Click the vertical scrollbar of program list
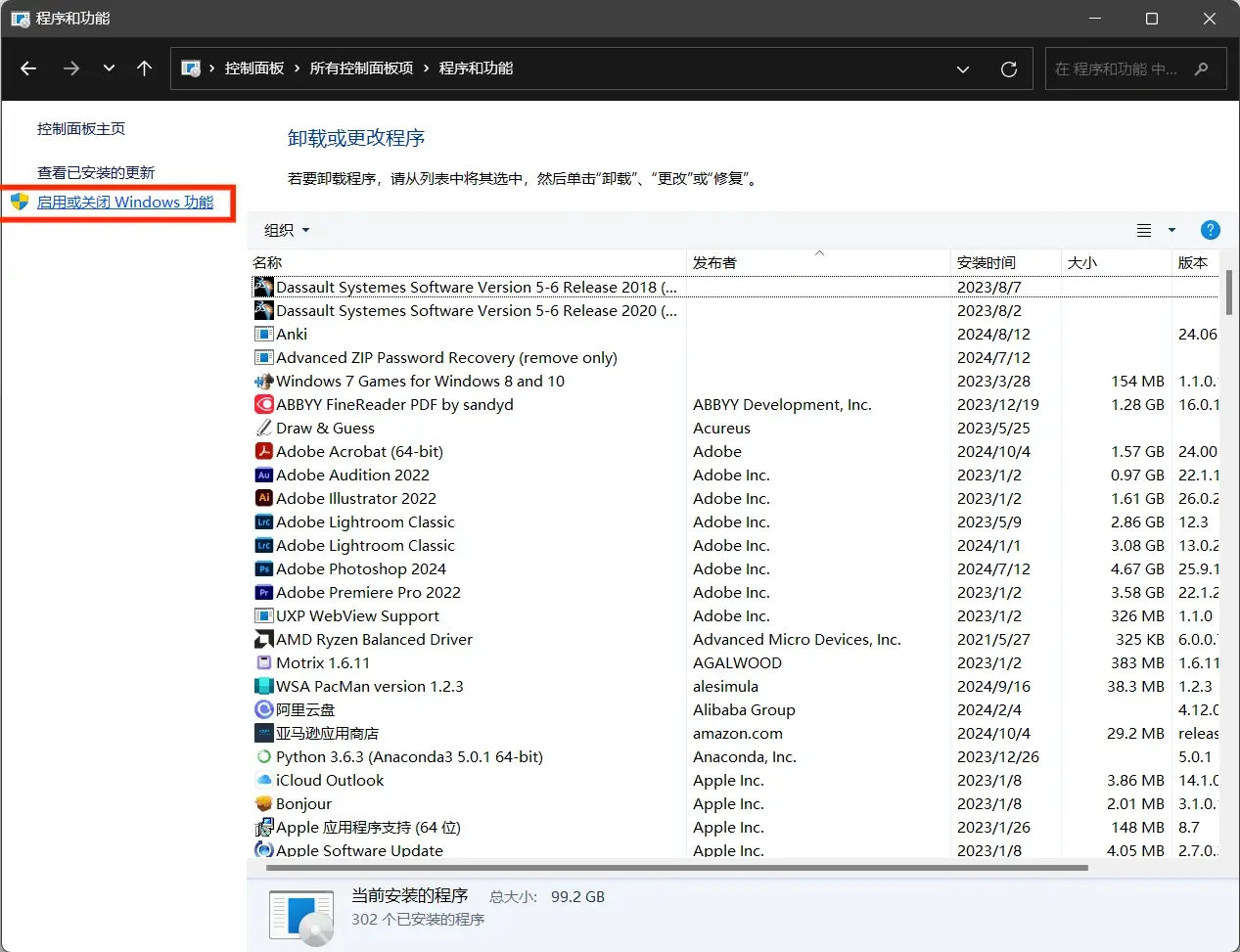 (x=1229, y=294)
